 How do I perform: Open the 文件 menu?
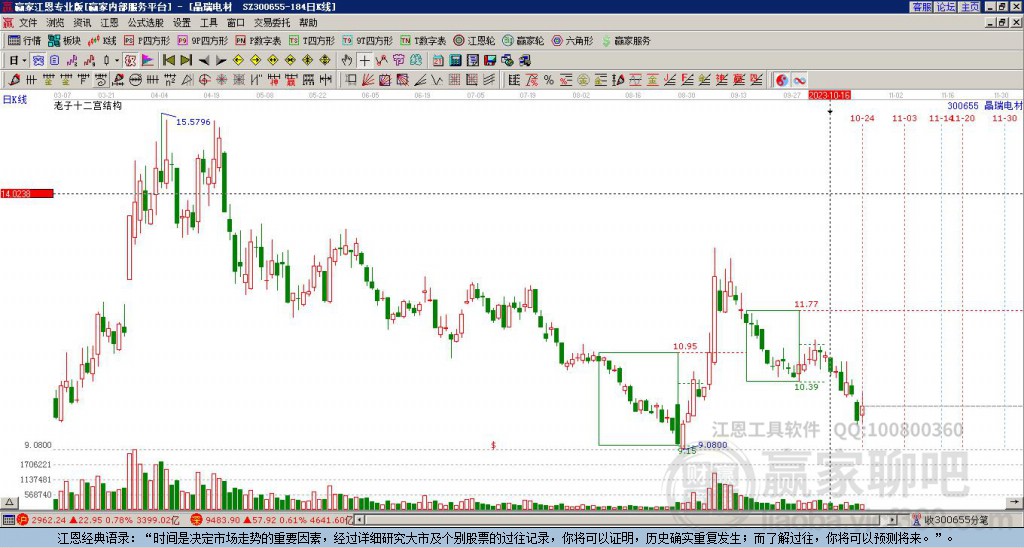(x=28, y=23)
